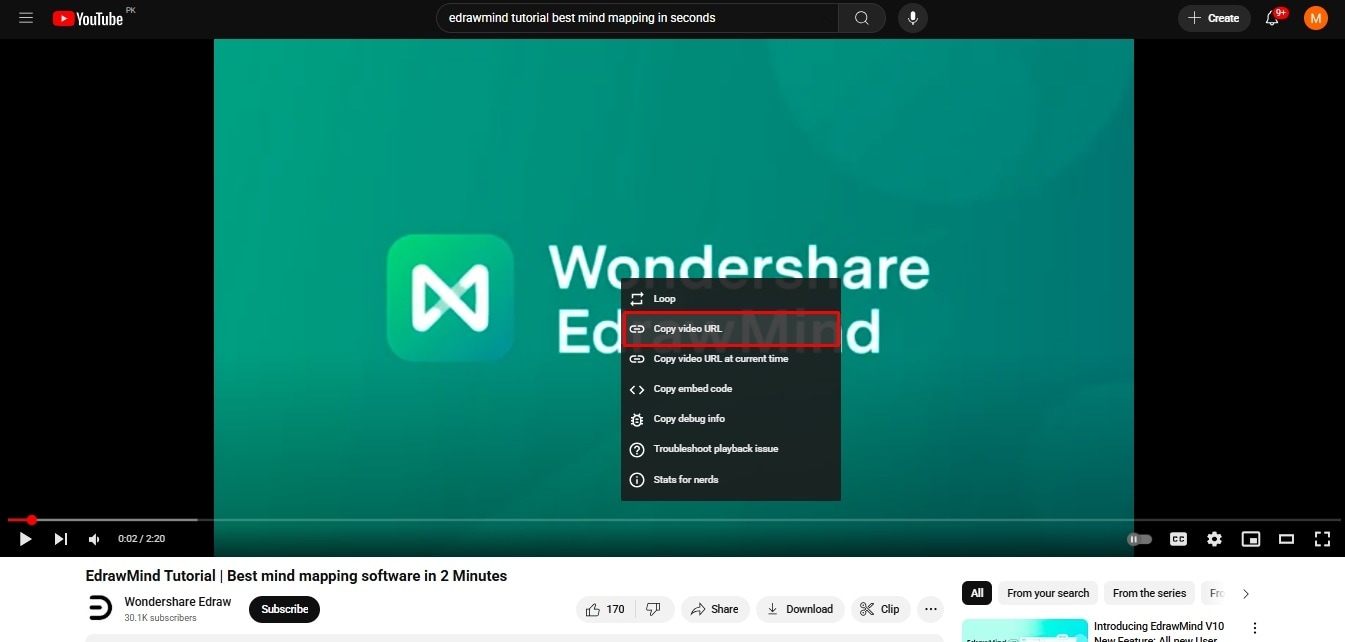Image resolution: width=1345 pixels, height=642 pixels.
Task: Play the video
Action: [x=26, y=539]
